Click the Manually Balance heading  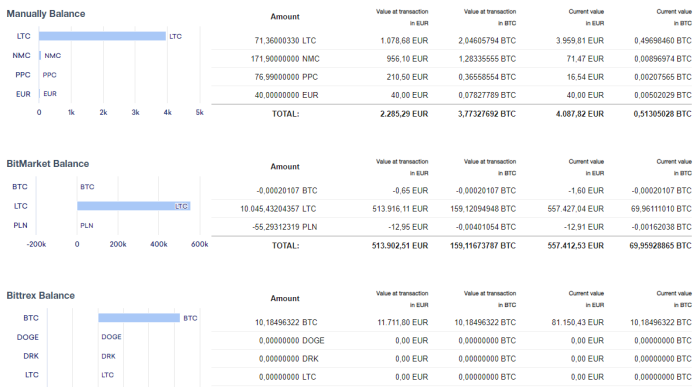[x=46, y=14]
